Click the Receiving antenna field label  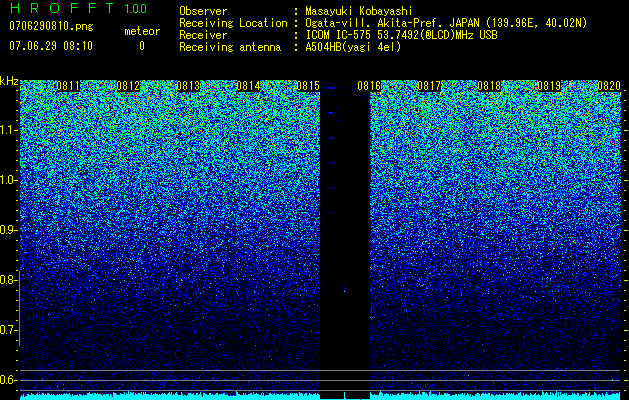tap(230, 47)
